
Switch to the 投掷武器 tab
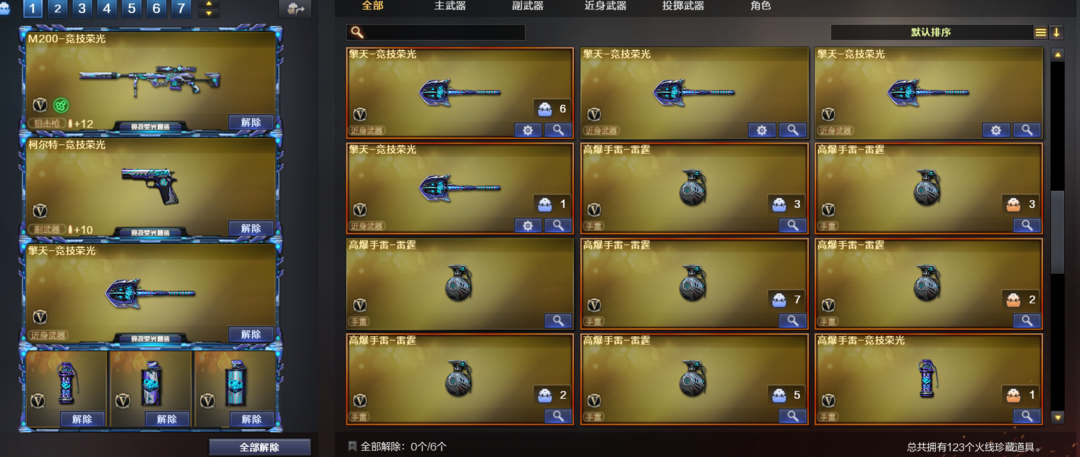click(x=680, y=6)
